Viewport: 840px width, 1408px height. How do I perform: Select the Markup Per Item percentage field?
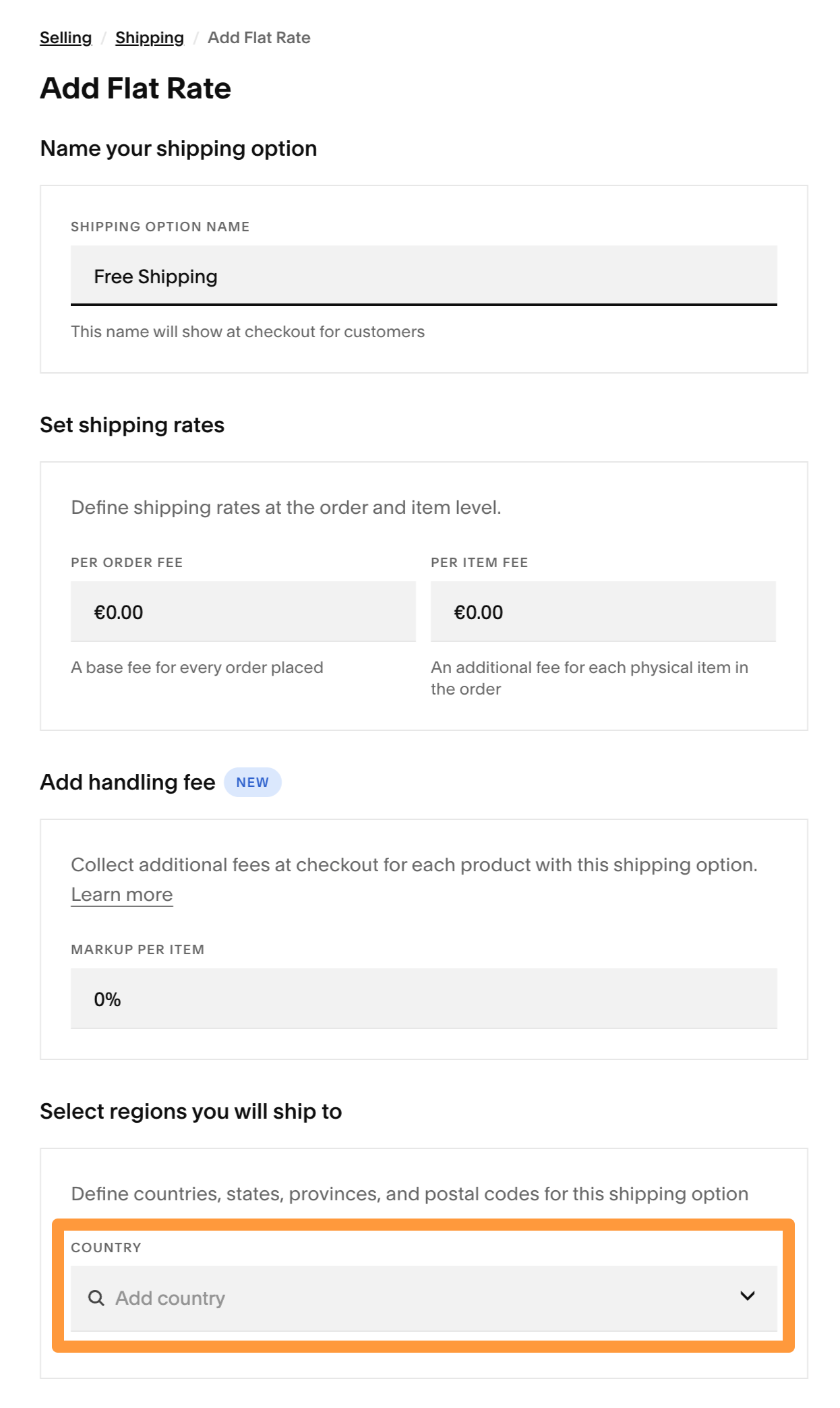click(x=423, y=999)
